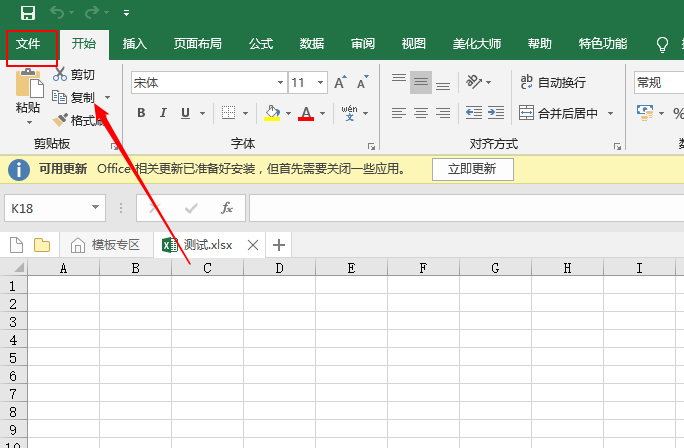
Task: Open the 剪贴板 dialog launcher
Action: click(x=114, y=147)
